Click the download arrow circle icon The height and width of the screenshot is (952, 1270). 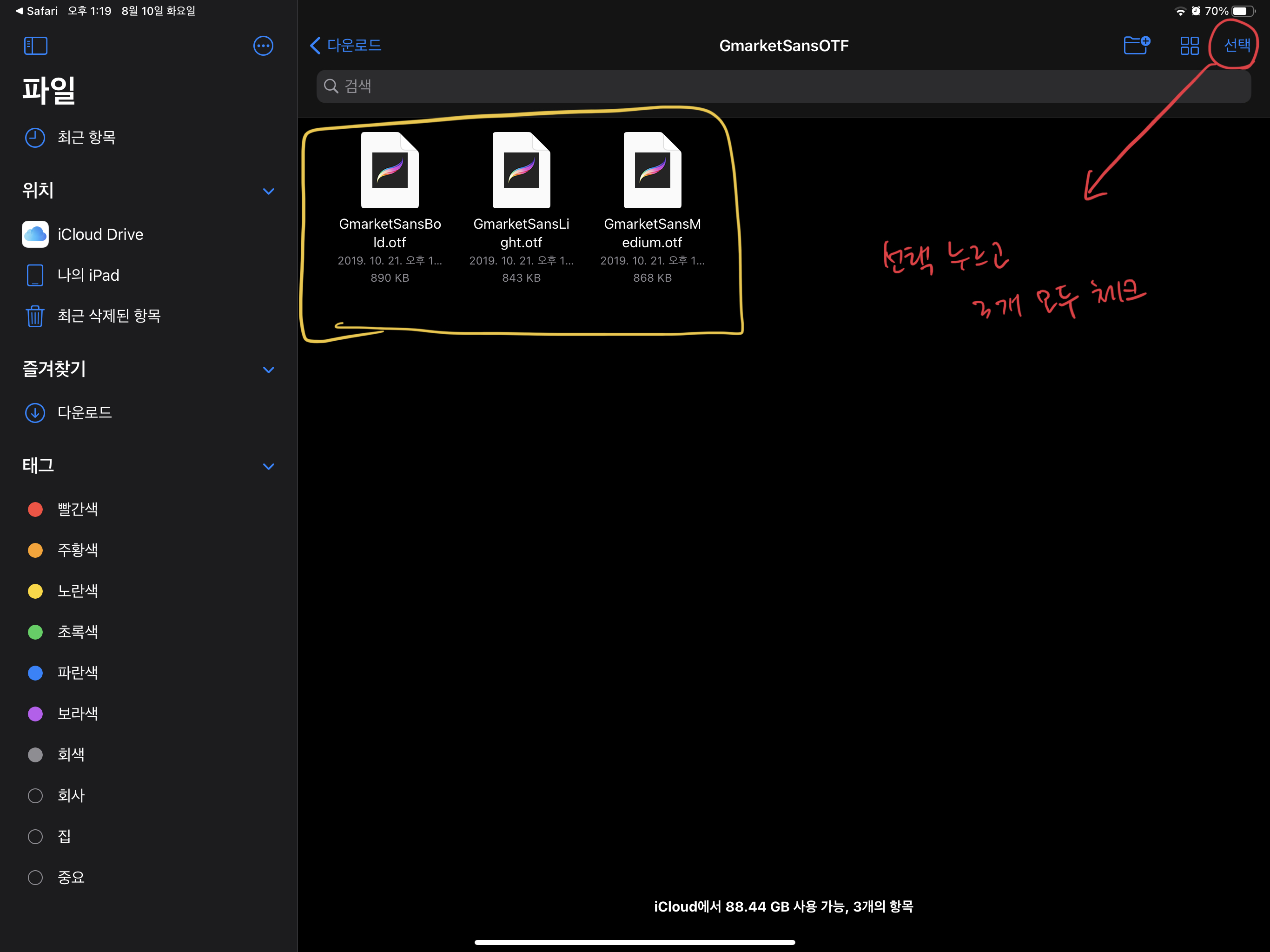[x=35, y=412]
